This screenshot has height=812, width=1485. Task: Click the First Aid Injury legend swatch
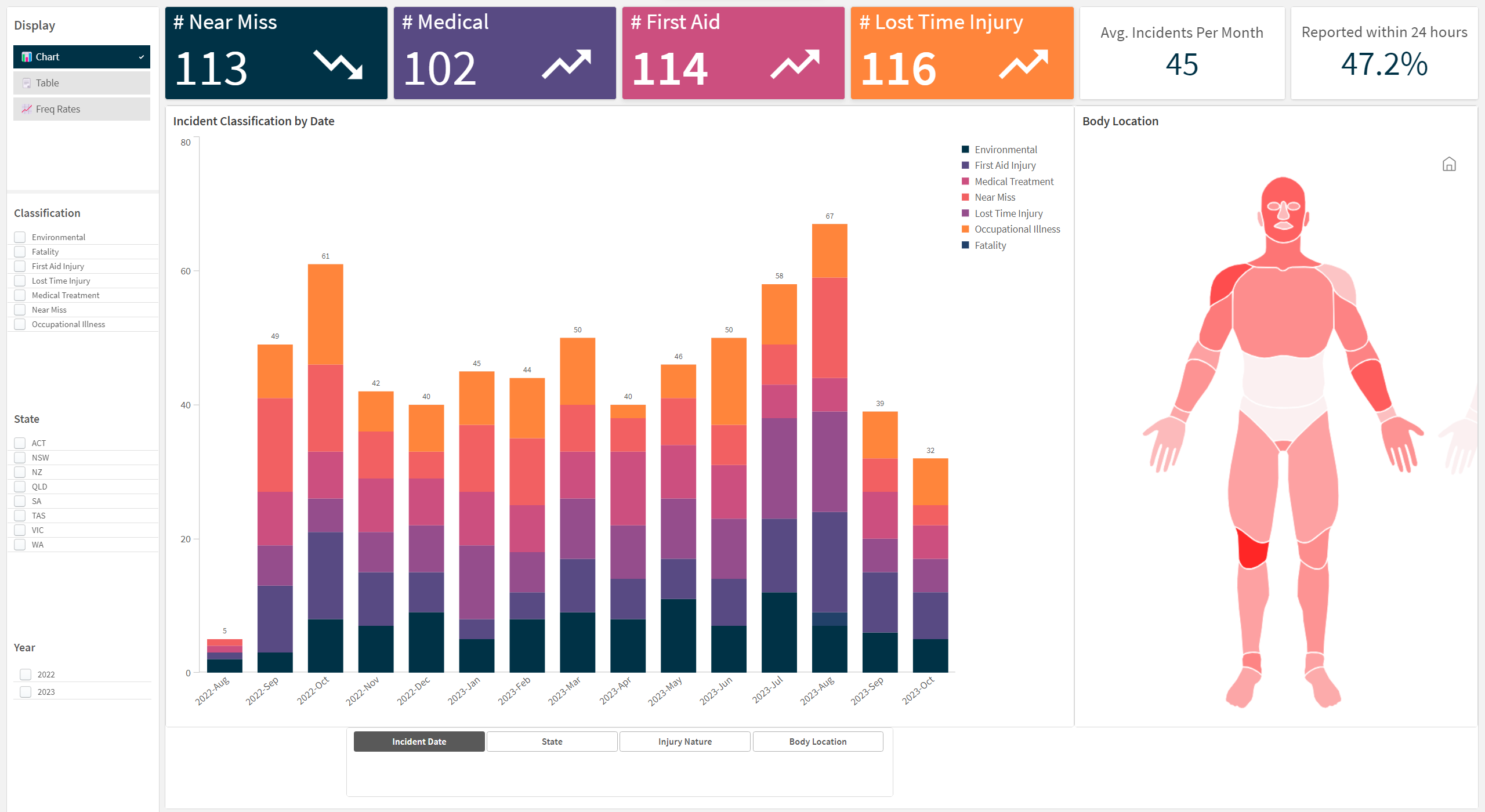965,165
